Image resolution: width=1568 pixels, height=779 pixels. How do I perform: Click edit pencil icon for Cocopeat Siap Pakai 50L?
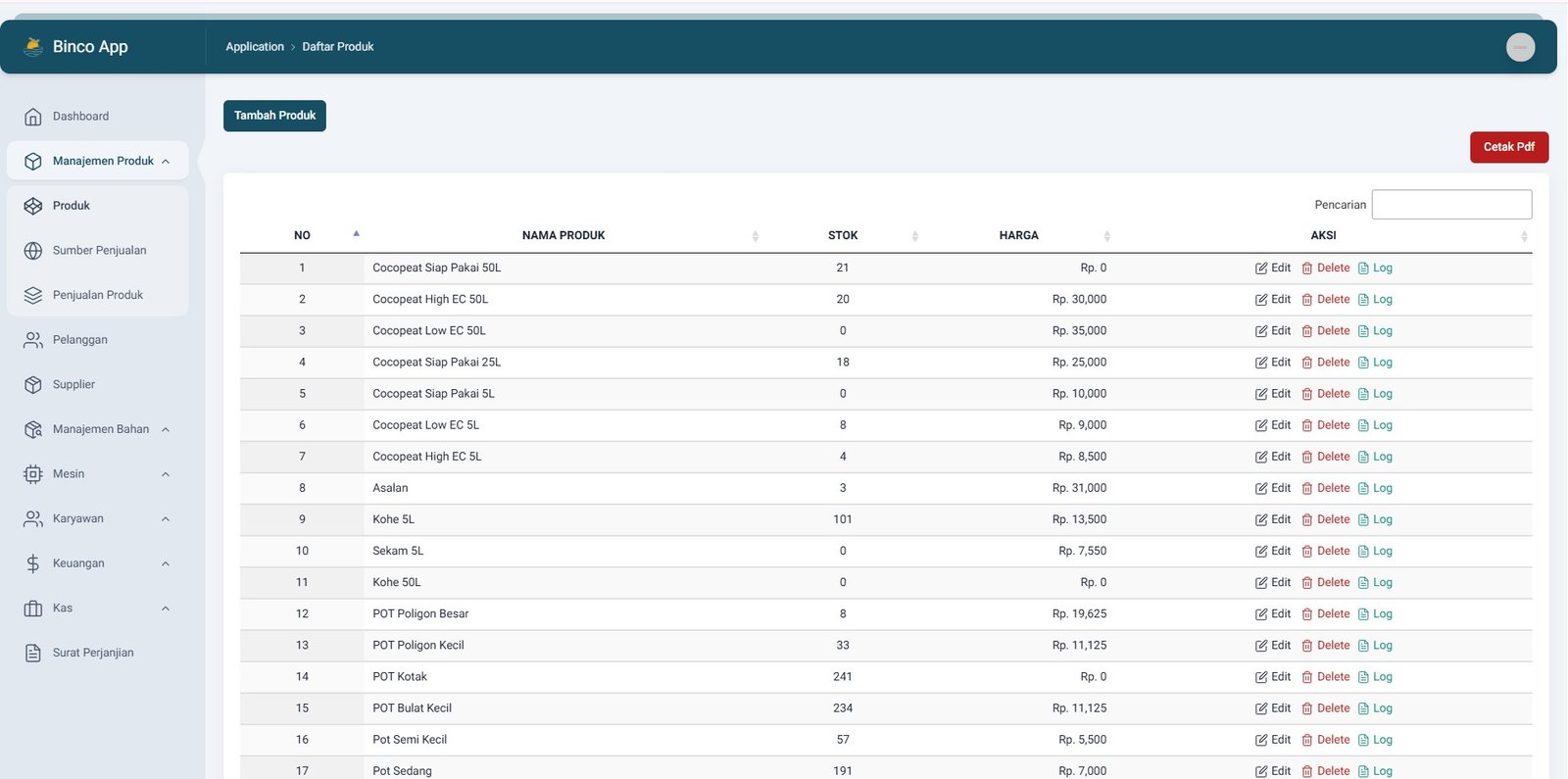[x=1261, y=268]
